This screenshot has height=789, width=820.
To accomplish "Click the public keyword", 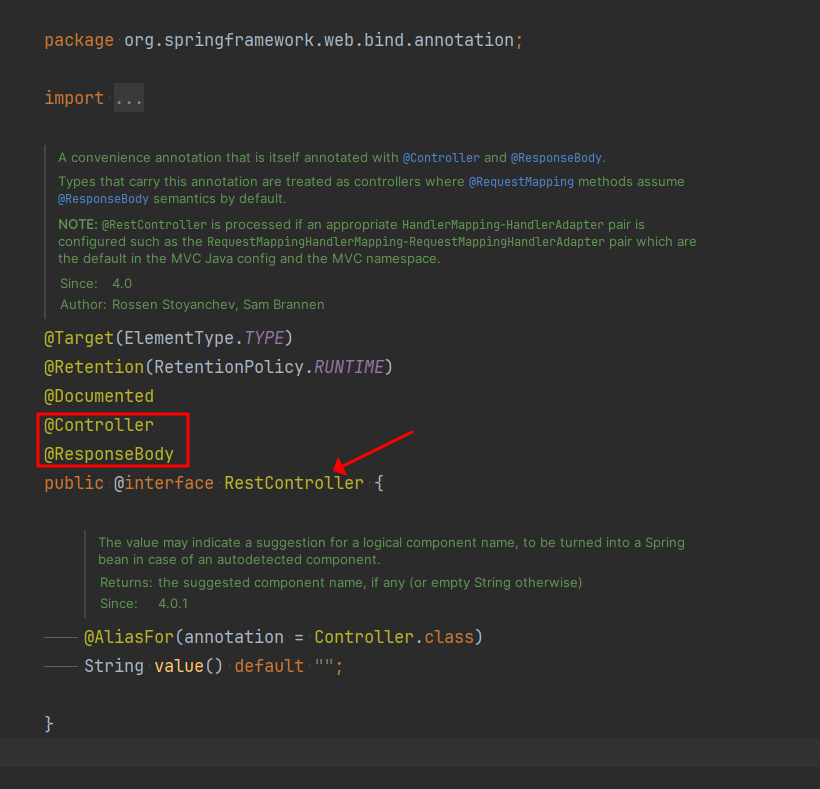I will click(74, 483).
